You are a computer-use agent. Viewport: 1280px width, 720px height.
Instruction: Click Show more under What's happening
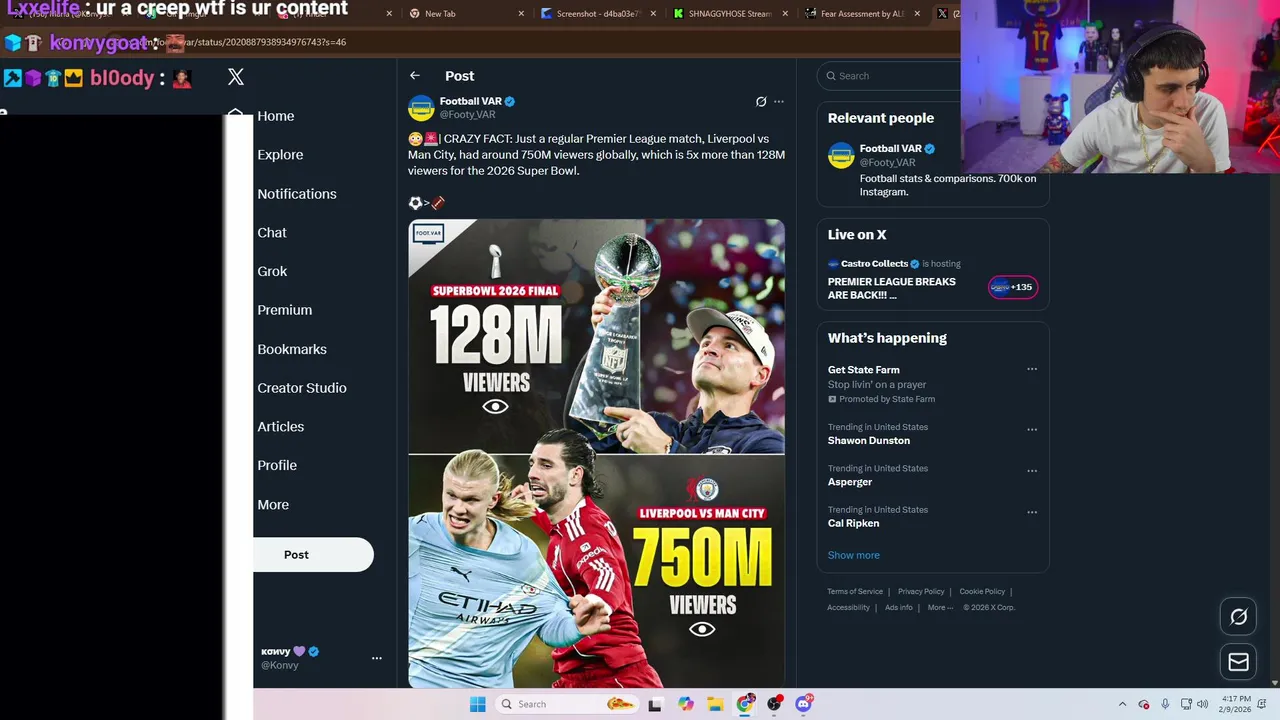tap(854, 555)
